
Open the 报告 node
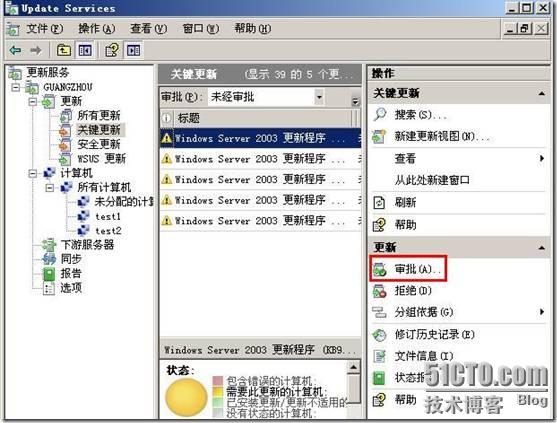click(71, 273)
